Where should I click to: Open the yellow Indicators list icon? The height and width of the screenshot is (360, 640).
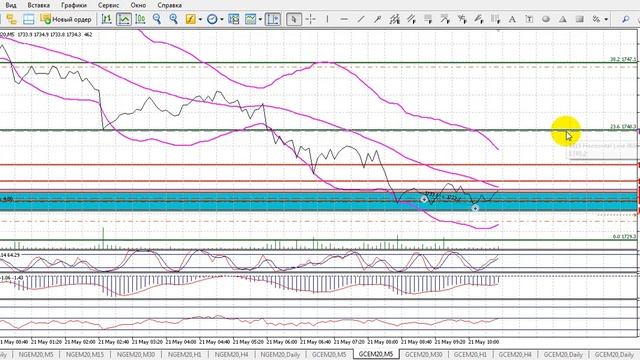pyautogui.click(x=191, y=19)
